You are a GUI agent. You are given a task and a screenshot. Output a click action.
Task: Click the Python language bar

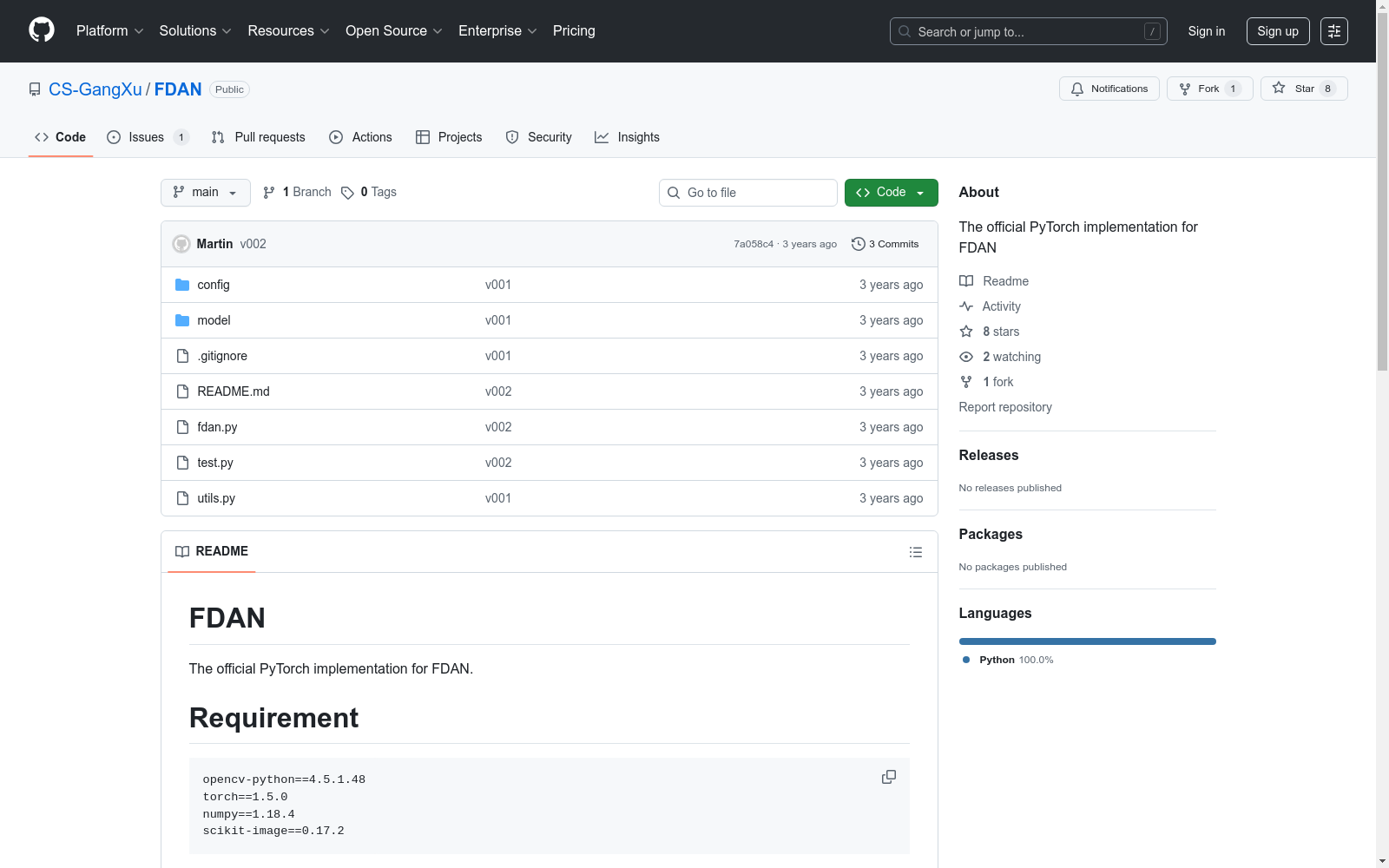pyautogui.click(x=1088, y=641)
